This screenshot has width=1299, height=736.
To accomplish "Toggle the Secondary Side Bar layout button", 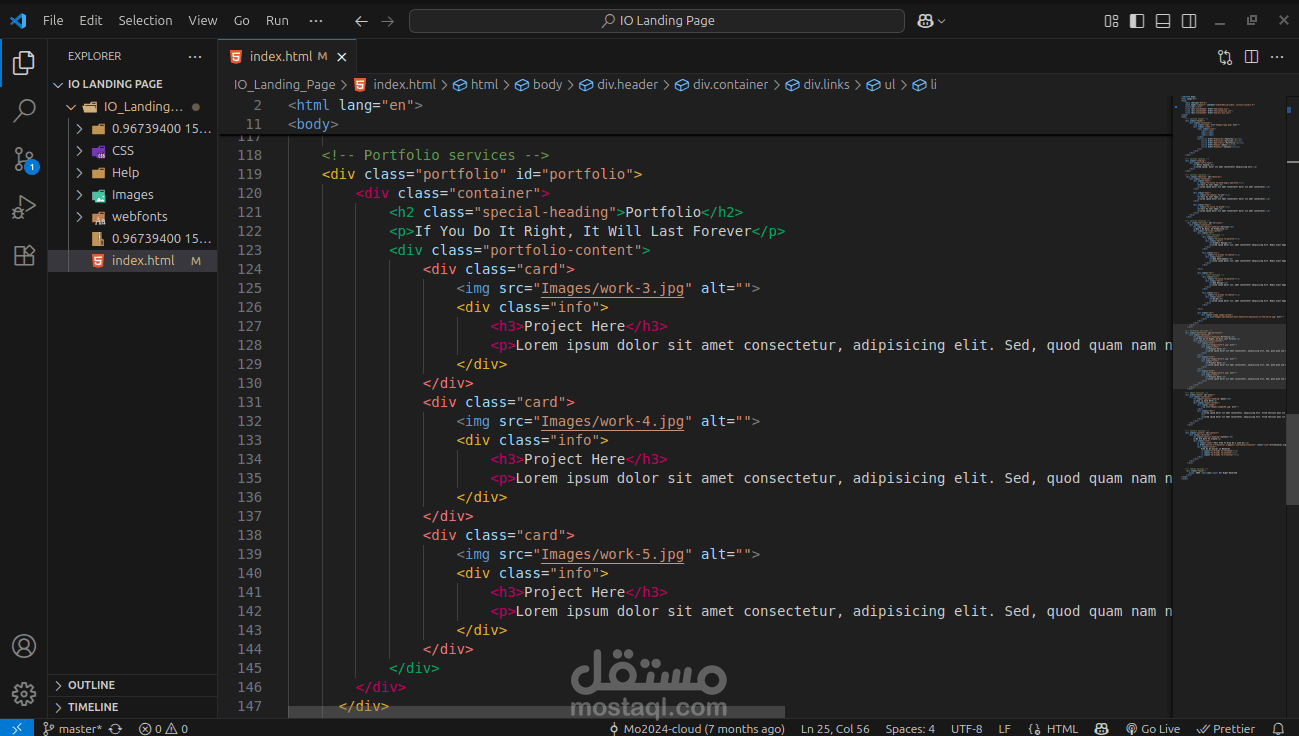I will tap(1189, 21).
